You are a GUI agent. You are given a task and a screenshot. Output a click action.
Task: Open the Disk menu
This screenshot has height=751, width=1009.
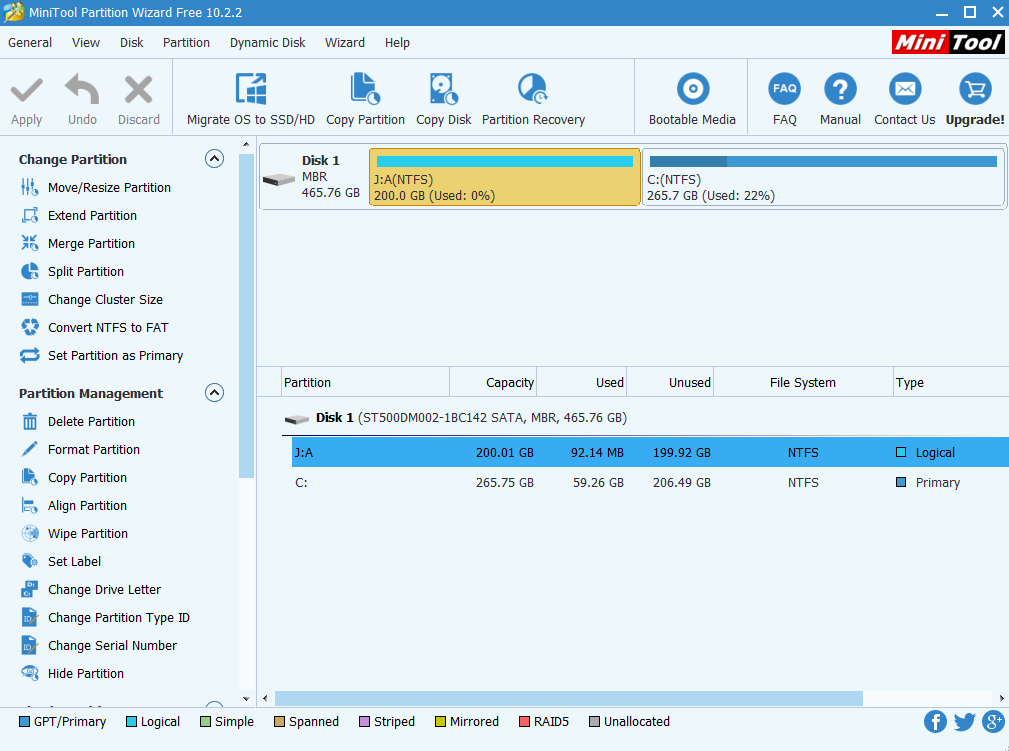pos(131,42)
